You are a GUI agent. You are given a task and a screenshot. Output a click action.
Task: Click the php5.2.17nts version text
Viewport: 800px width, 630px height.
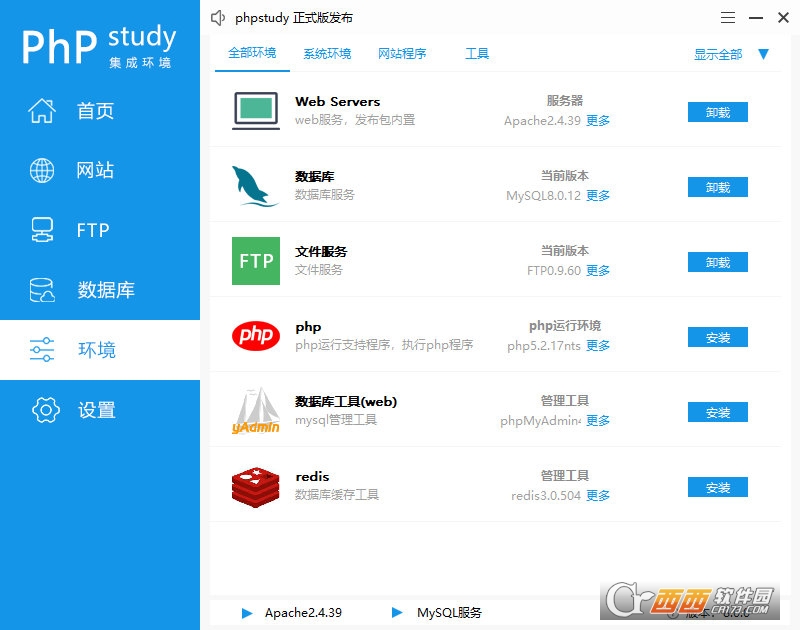coord(544,345)
